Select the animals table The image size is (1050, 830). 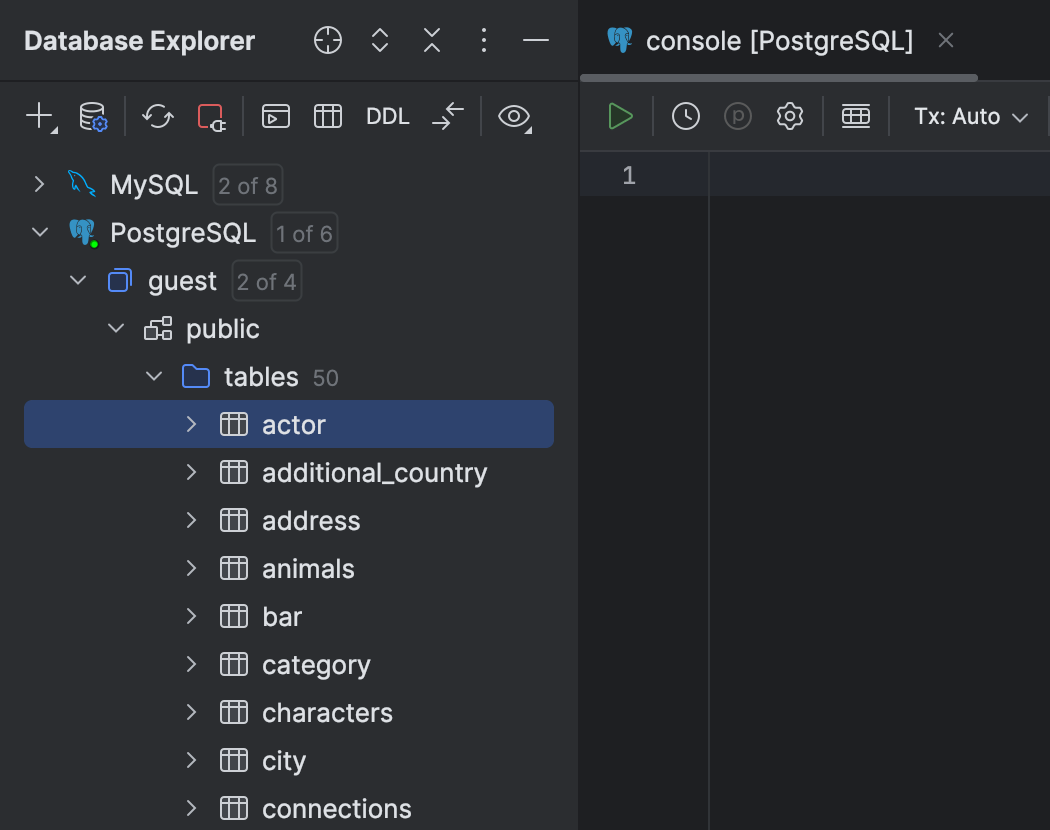[307, 568]
